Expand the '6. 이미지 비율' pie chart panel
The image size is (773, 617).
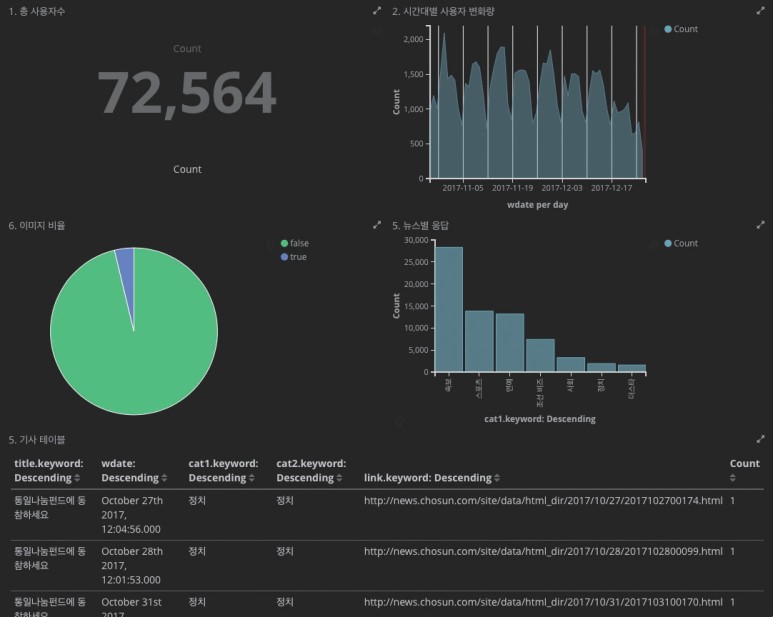point(377,226)
